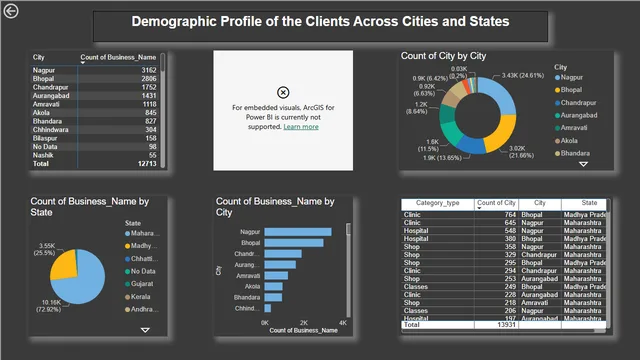Select Amravati legend item in donut chart
The width and height of the screenshot is (640, 360).
pyautogui.click(x=571, y=128)
